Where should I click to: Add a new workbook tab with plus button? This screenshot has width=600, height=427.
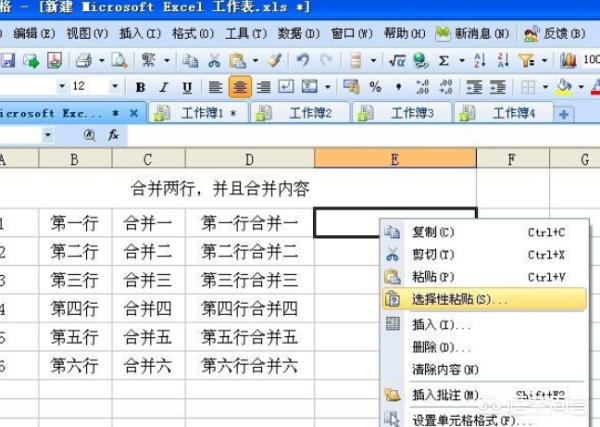point(564,114)
